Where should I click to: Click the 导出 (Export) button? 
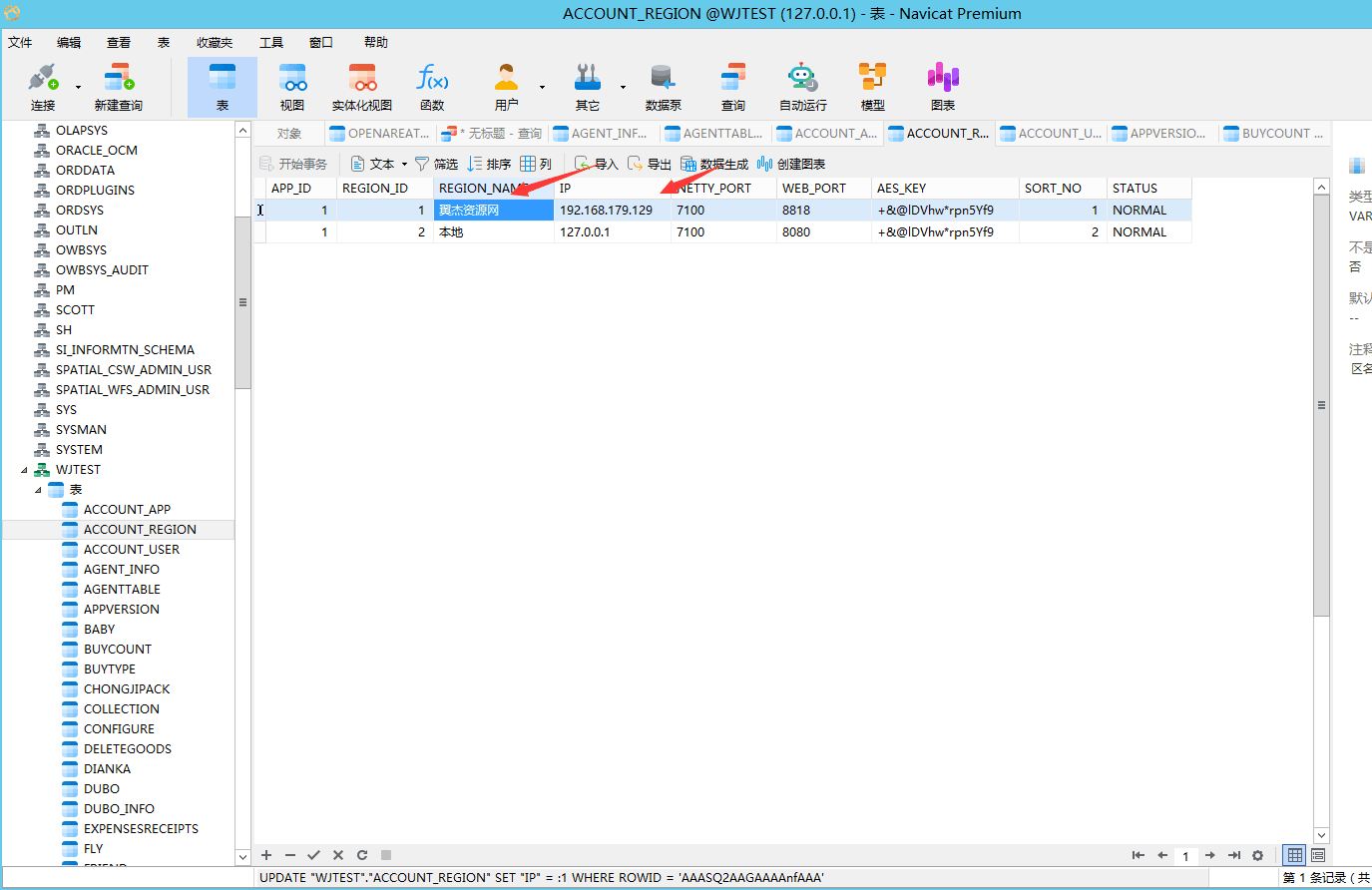coord(649,164)
